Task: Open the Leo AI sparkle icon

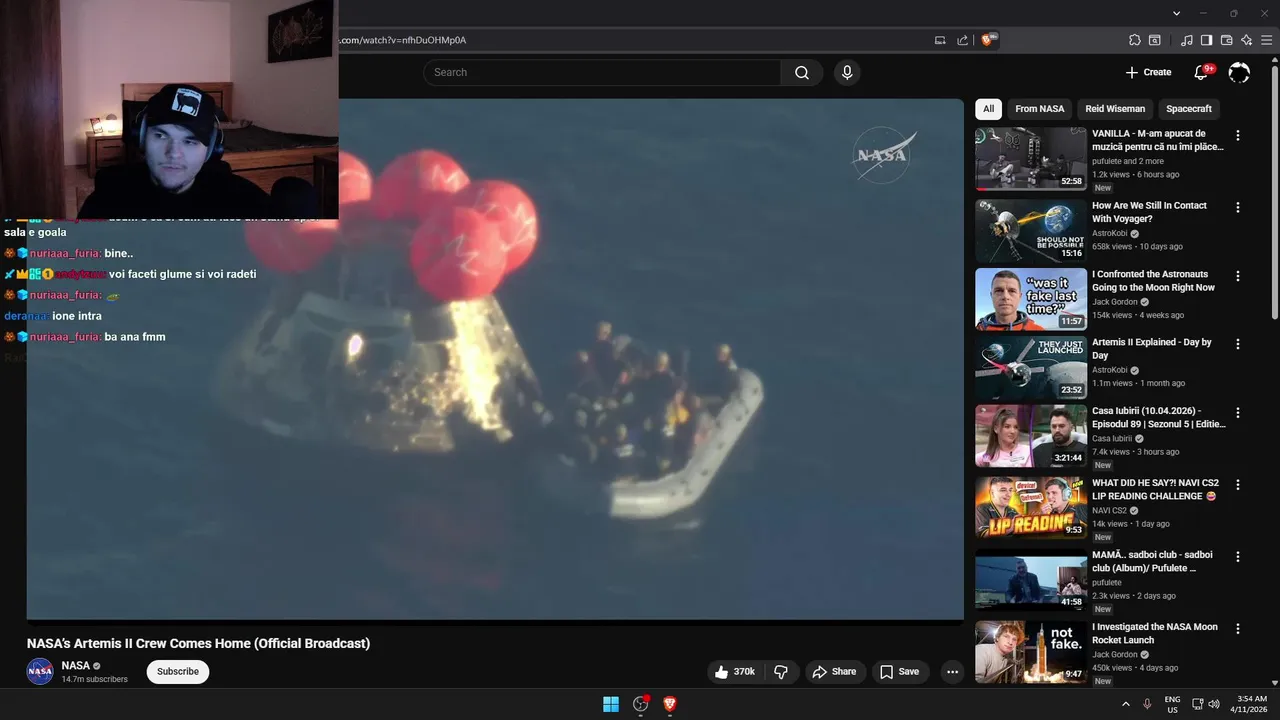Action: tap(1246, 40)
